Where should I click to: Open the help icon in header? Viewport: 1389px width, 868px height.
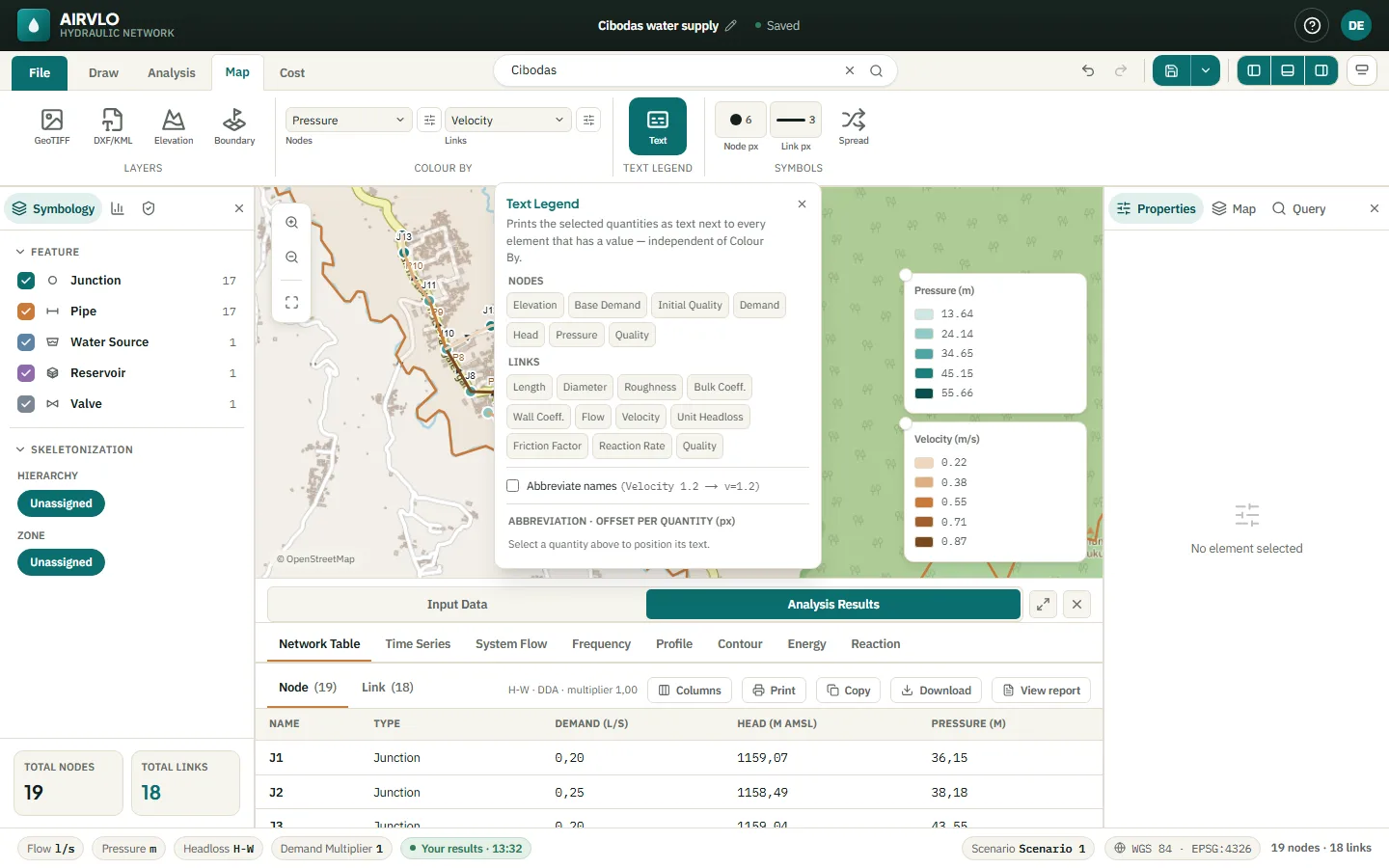(x=1312, y=26)
